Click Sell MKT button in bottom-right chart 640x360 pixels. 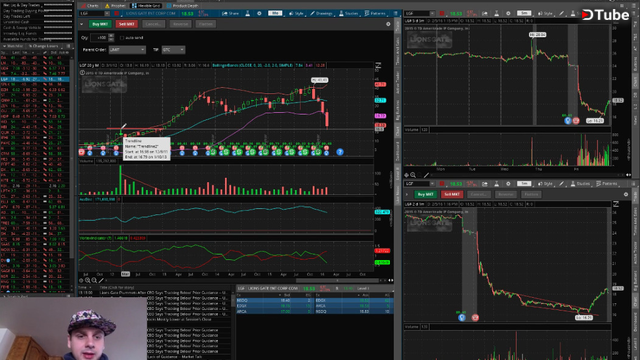click(452, 194)
